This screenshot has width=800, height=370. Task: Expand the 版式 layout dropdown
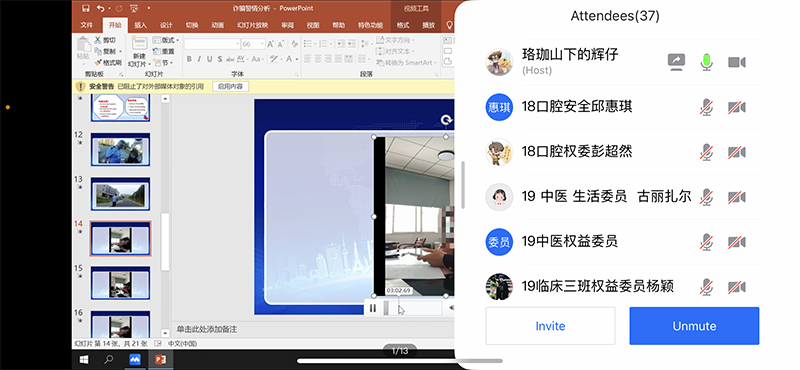point(168,40)
